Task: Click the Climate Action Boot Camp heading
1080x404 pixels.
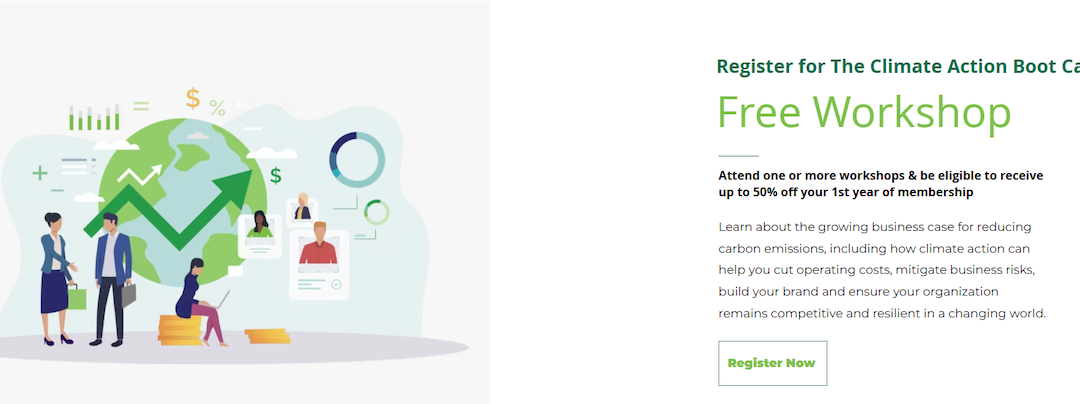Action: (x=898, y=67)
